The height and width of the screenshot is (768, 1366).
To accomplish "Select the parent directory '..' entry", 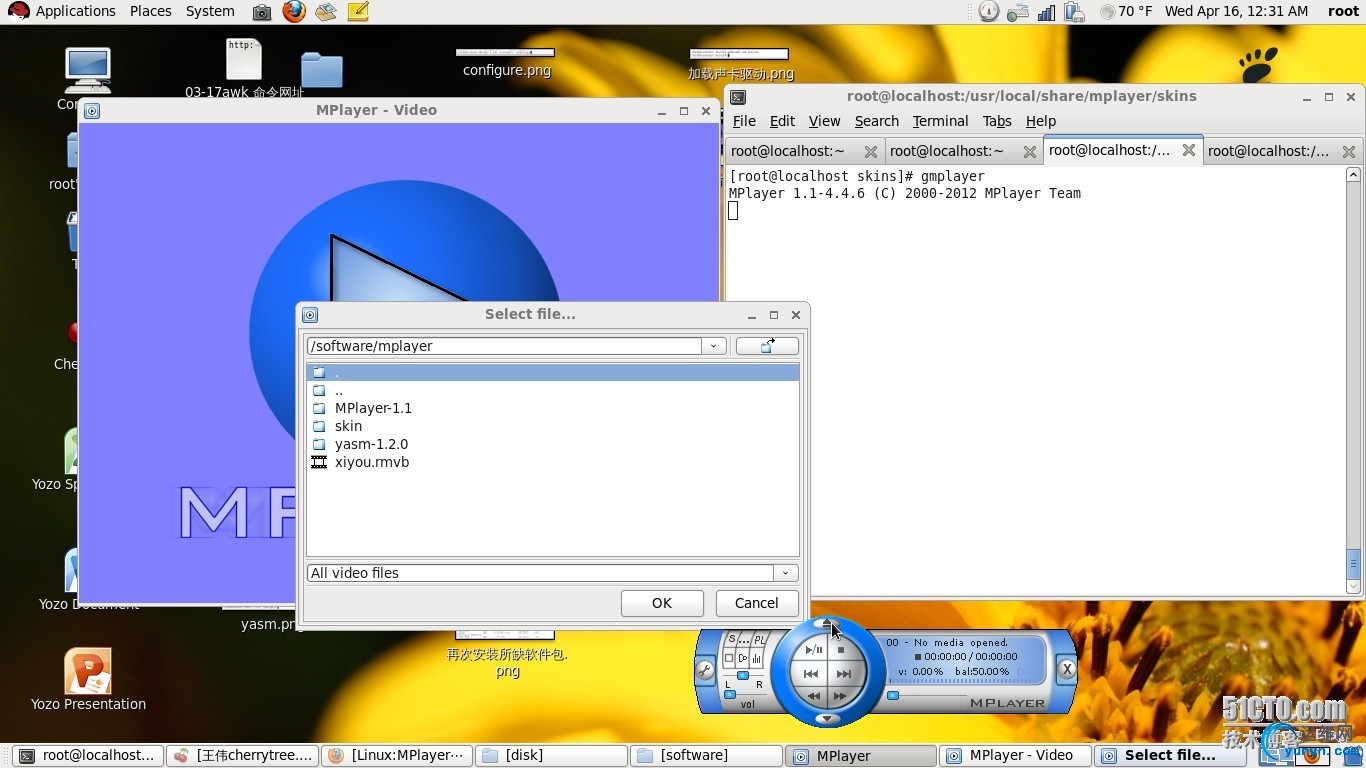I will click(553, 390).
